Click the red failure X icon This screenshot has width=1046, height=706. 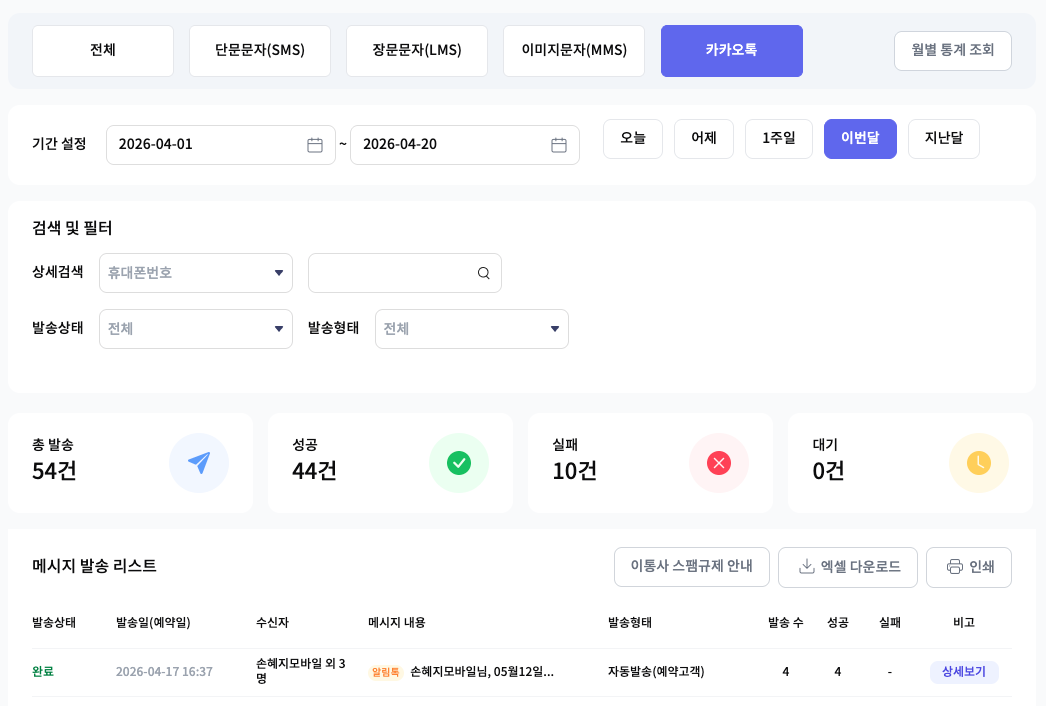pos(719,463)
